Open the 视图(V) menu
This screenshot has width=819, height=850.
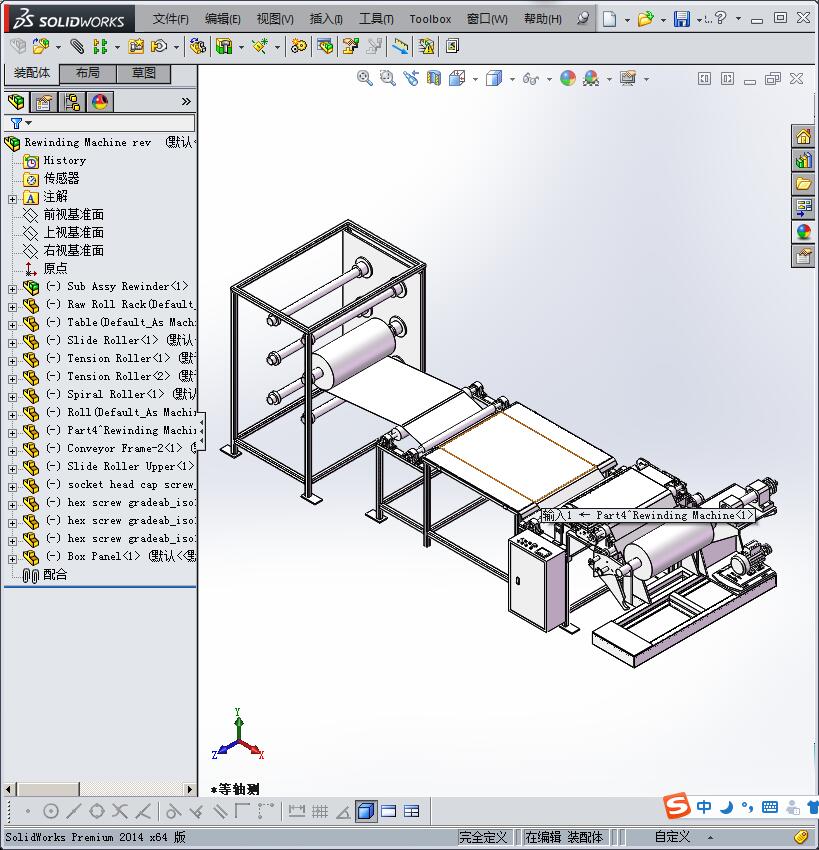click(275, 19)
